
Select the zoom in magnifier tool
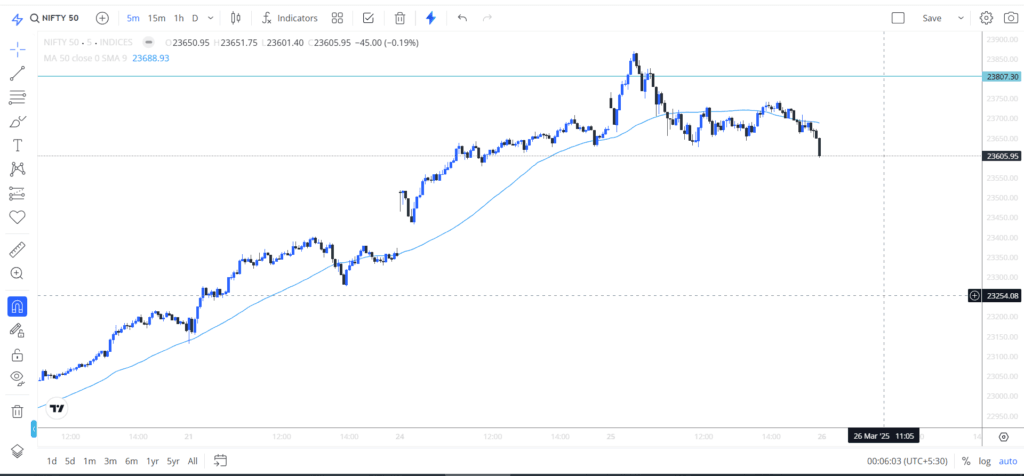click(x=18, y=274)
